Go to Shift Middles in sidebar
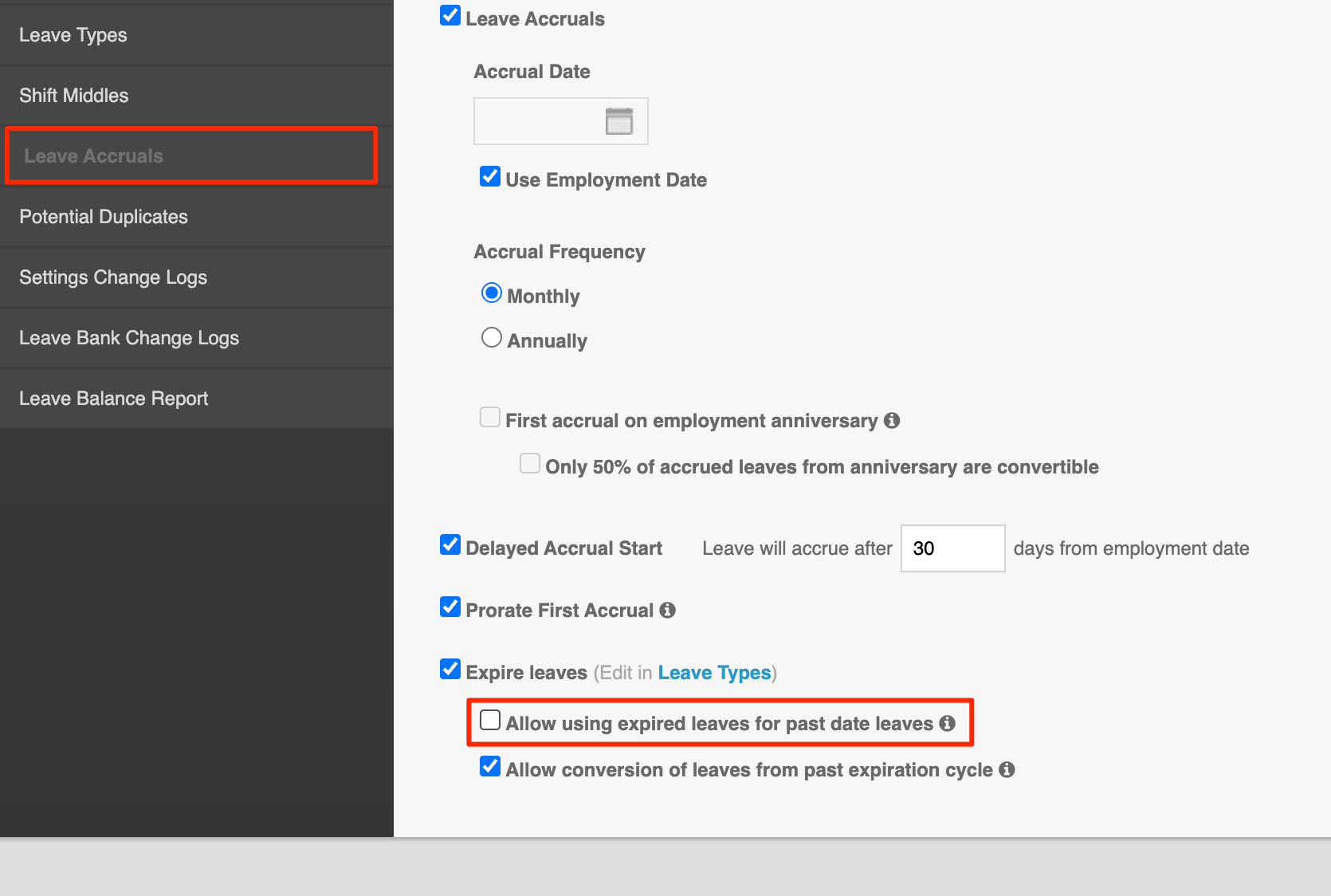This screenshot has height=896, width=1331. 74,96
